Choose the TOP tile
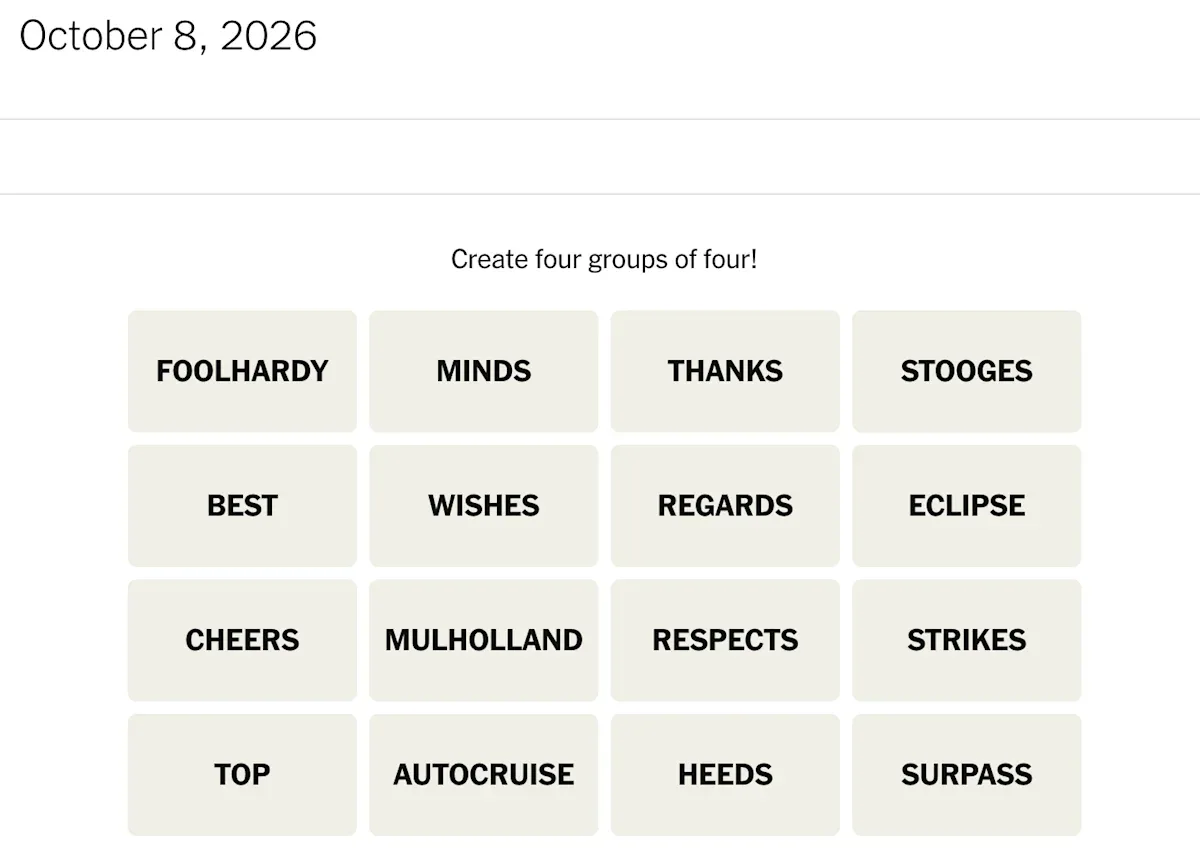1200x862 pixels. click(x=242, y=775)
